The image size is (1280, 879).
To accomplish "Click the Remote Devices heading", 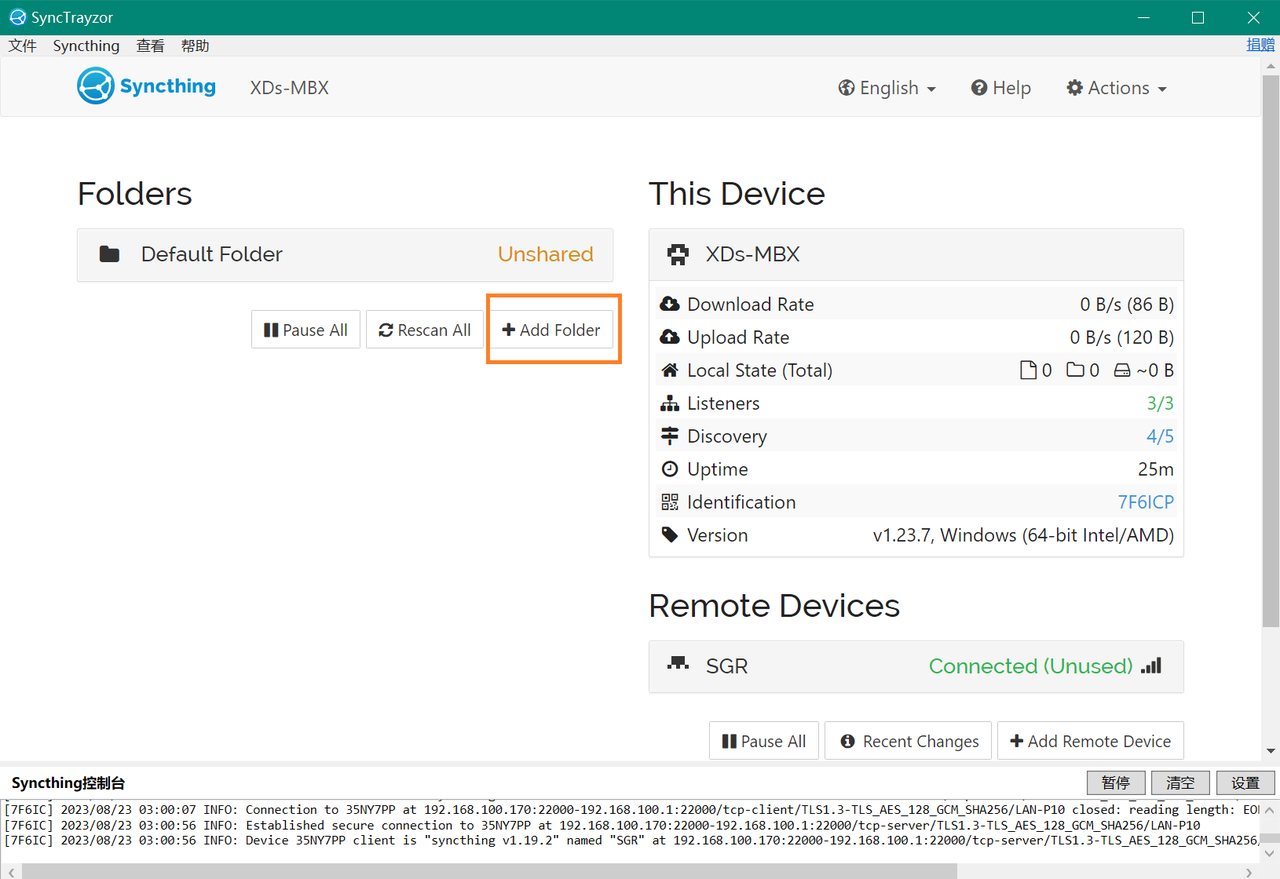I will pos(774,605).
